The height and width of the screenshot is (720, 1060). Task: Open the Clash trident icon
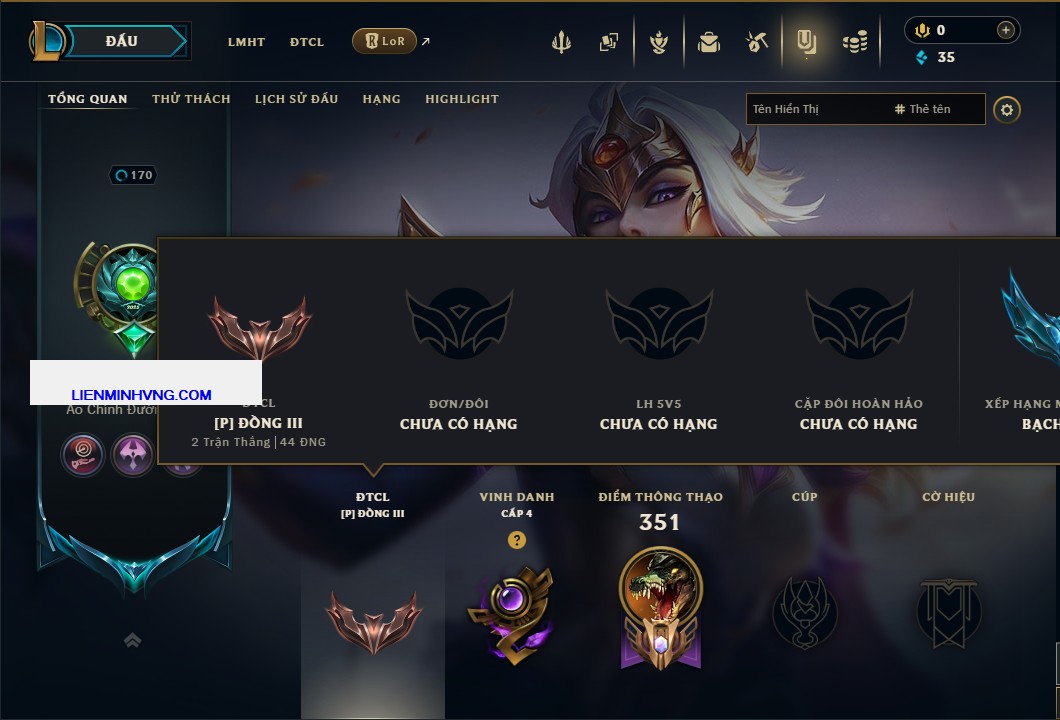click(561, 43)
